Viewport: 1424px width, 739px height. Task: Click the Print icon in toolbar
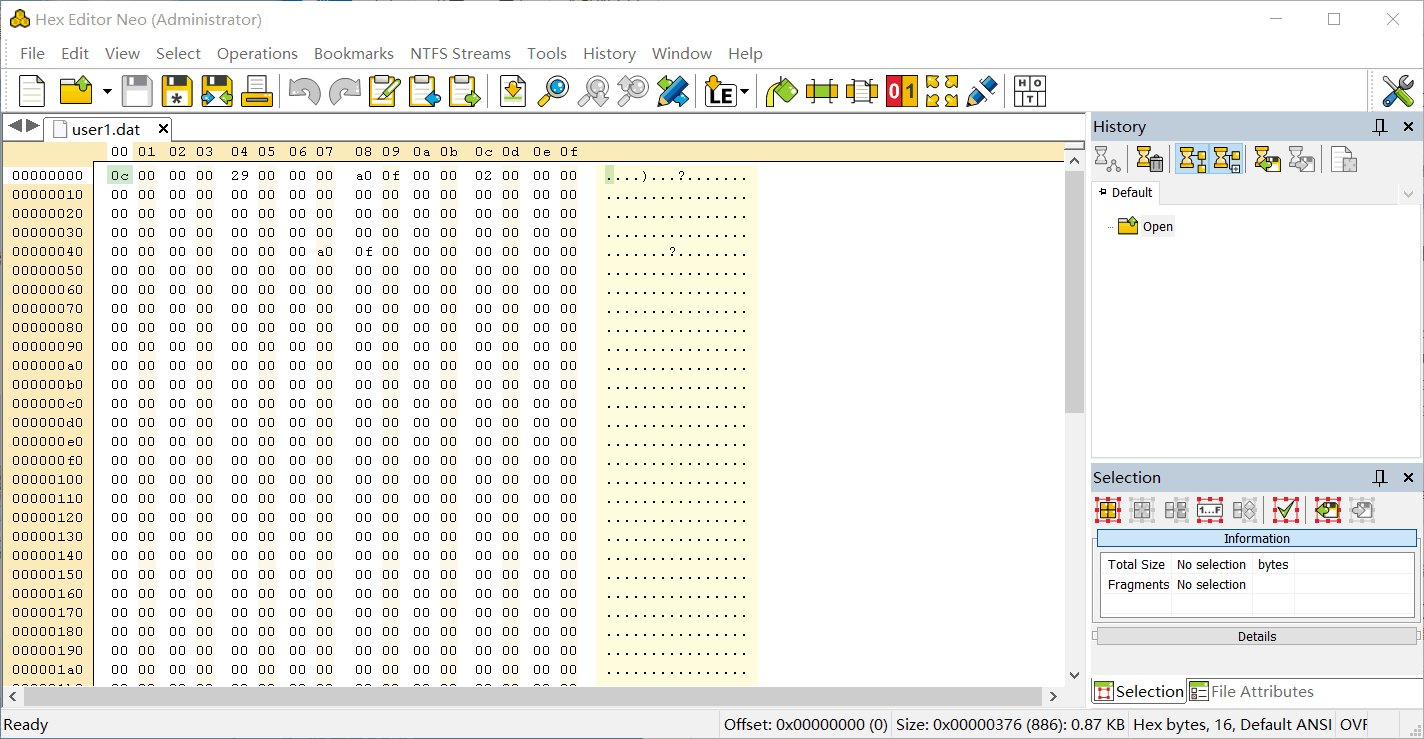[257, 91]
